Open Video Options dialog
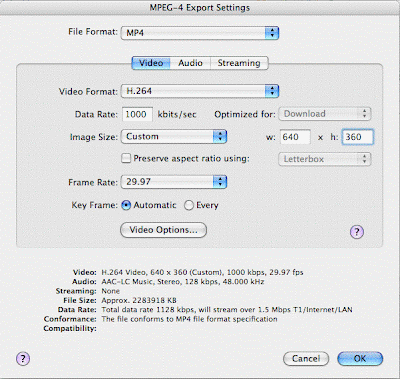 coord(163,230)
